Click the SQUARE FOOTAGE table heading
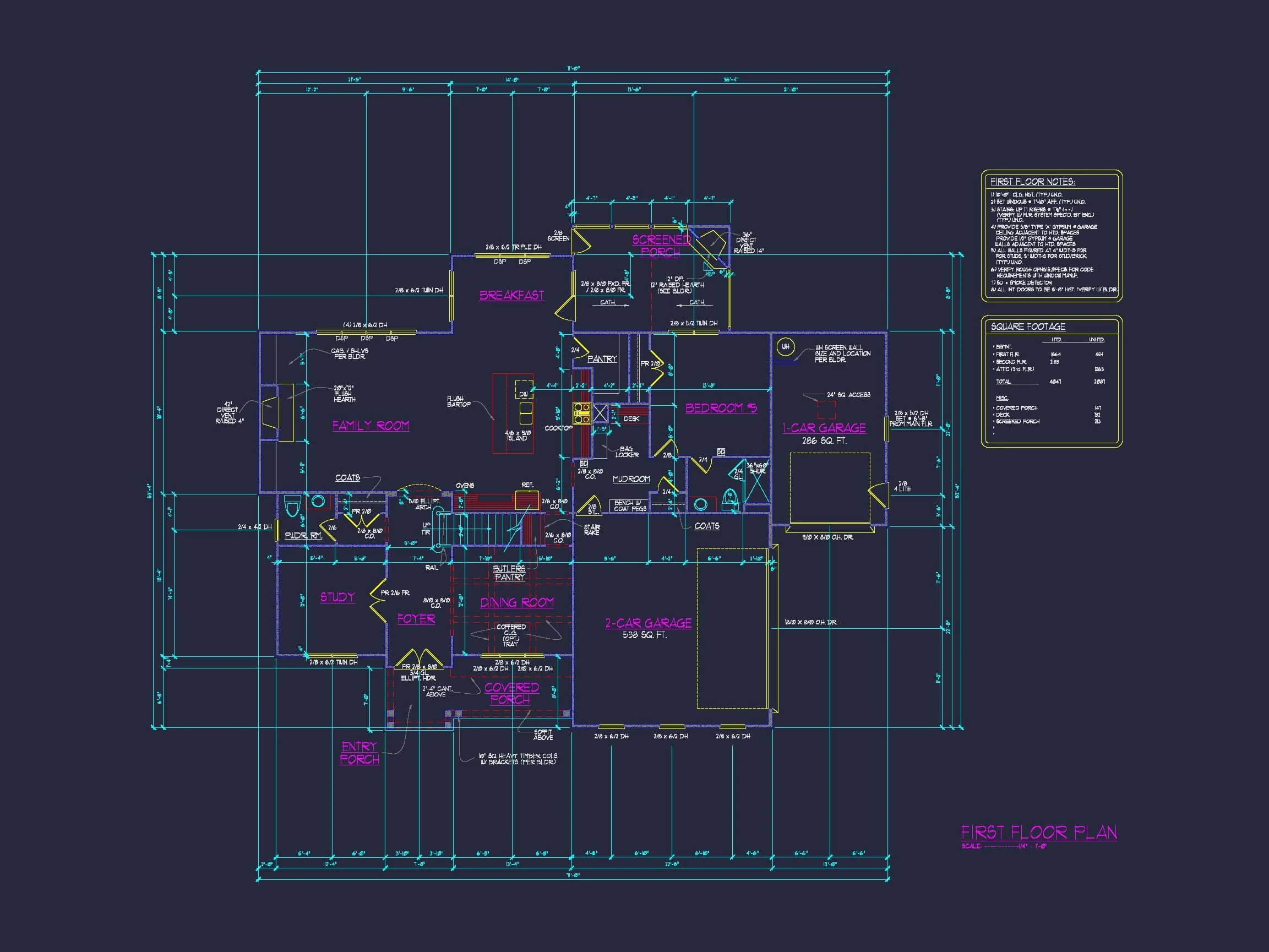 pos(1027,327)
